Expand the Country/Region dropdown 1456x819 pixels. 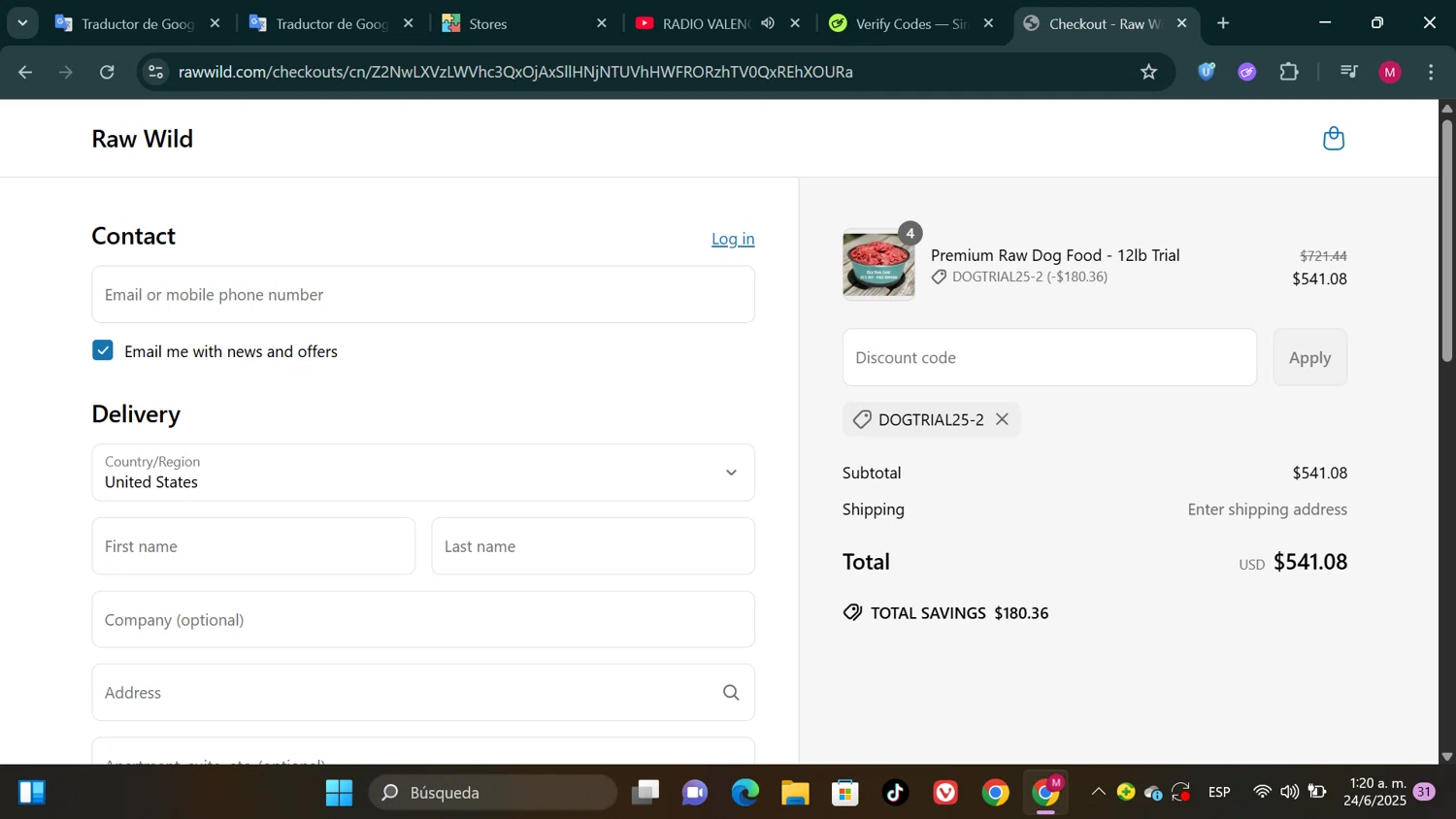[x=423, y=473]
